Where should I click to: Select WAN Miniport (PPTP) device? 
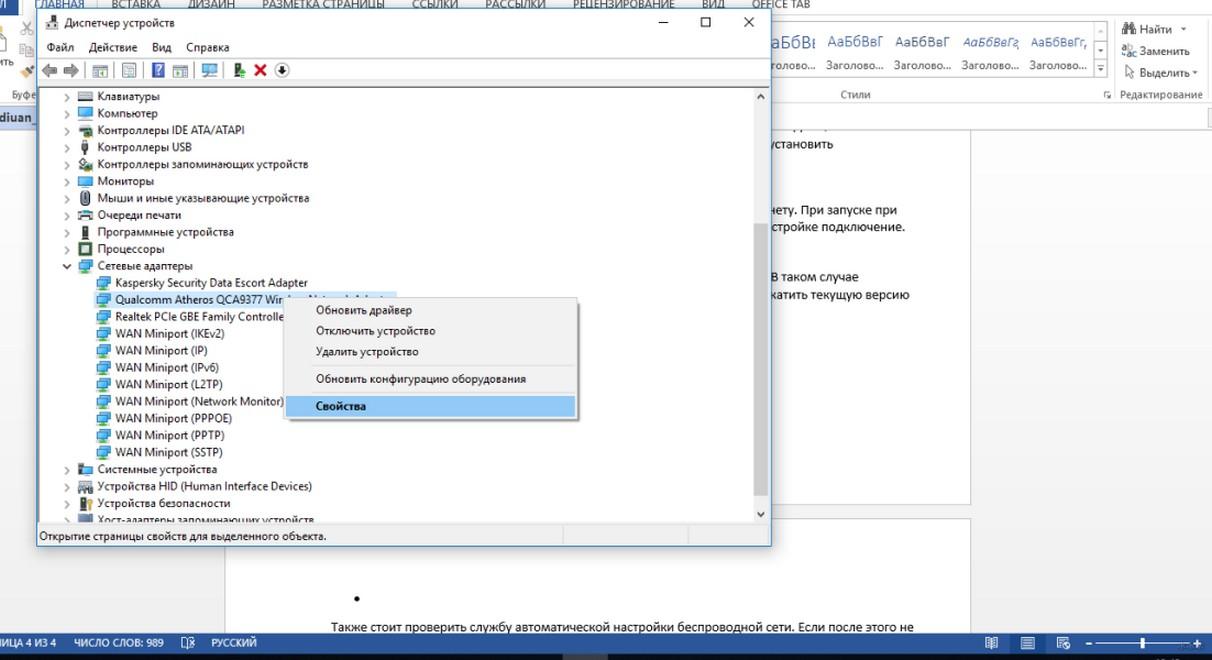pyautogui.click(x=169, y=436)
